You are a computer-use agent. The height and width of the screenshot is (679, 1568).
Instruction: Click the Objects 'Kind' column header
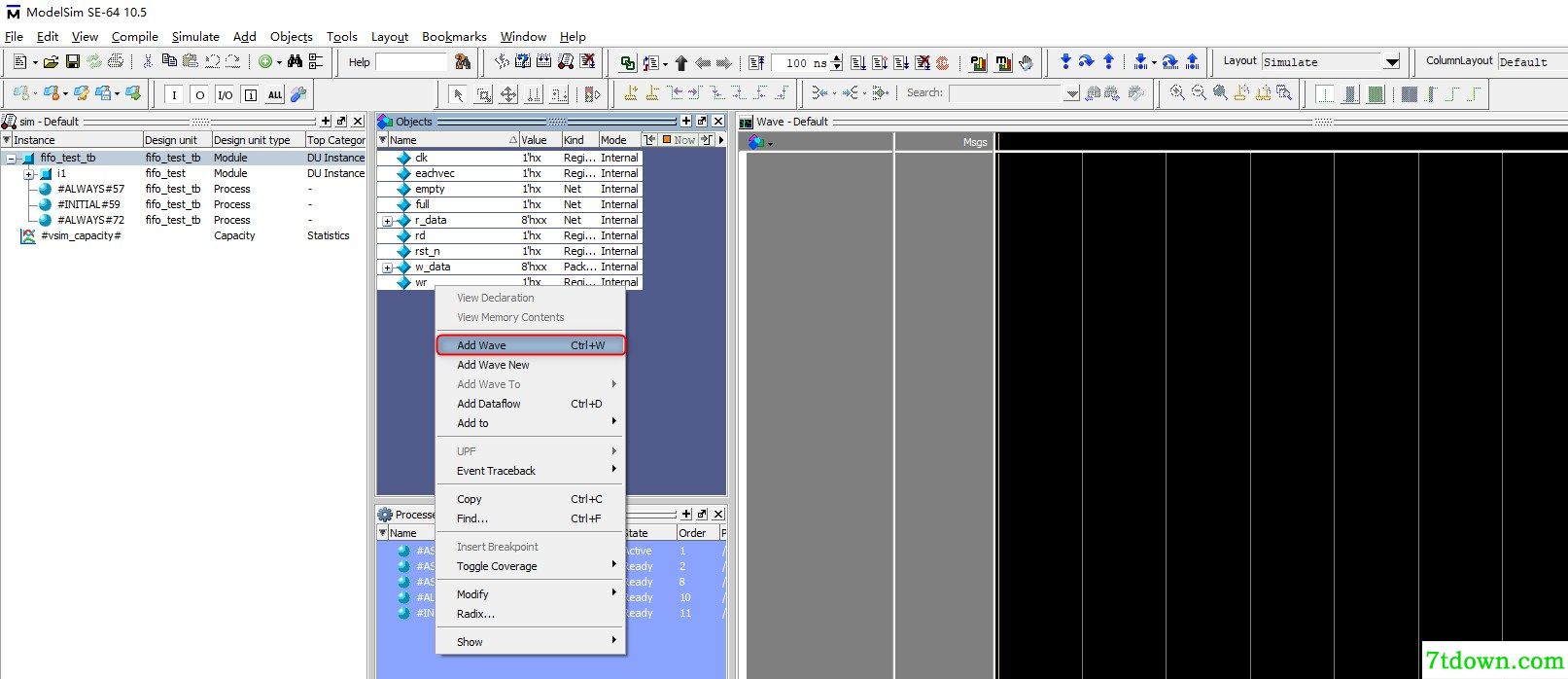click(x=579, y=140)
